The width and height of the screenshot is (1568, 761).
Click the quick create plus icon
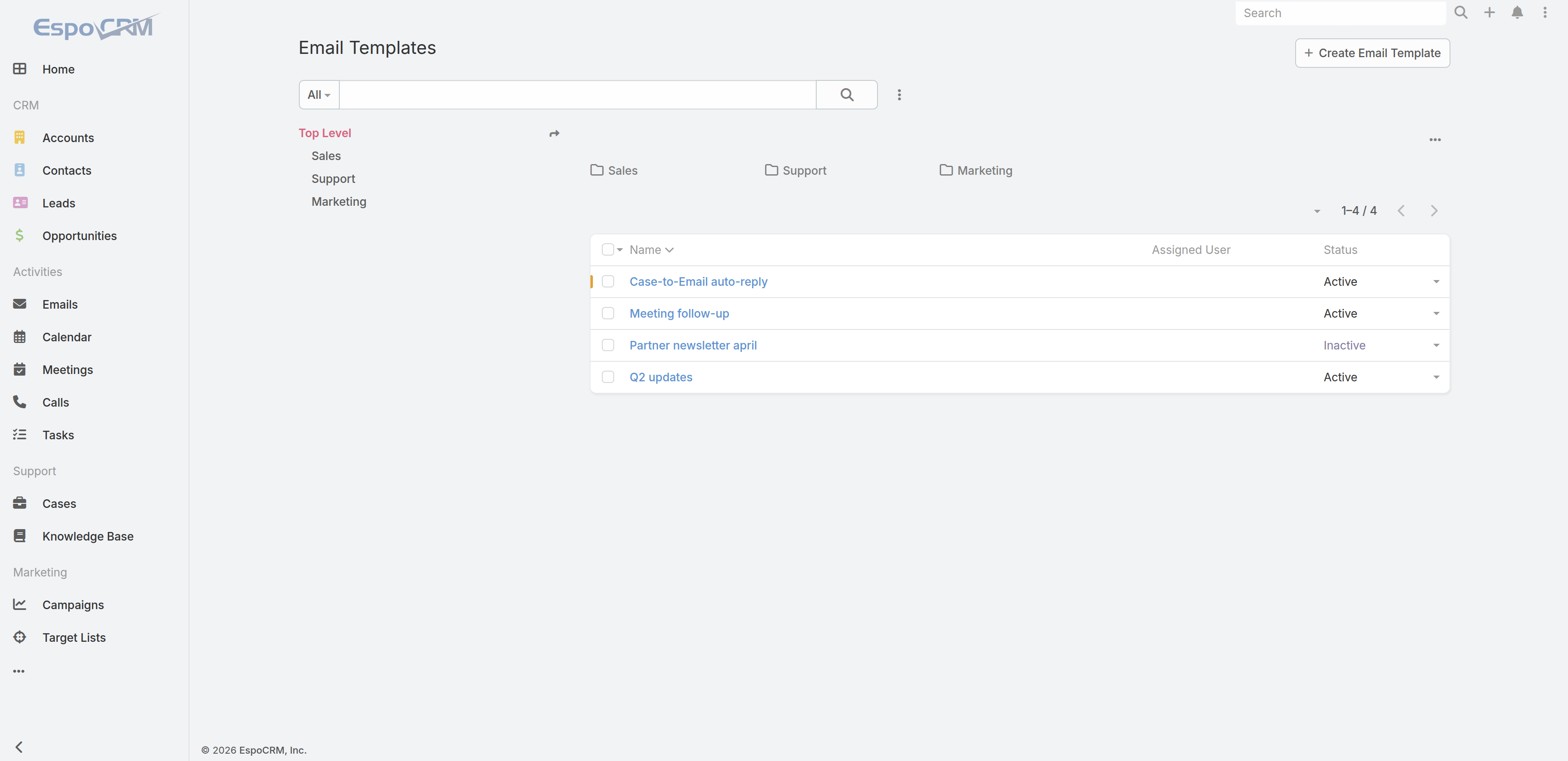(x=1490, y=12)
